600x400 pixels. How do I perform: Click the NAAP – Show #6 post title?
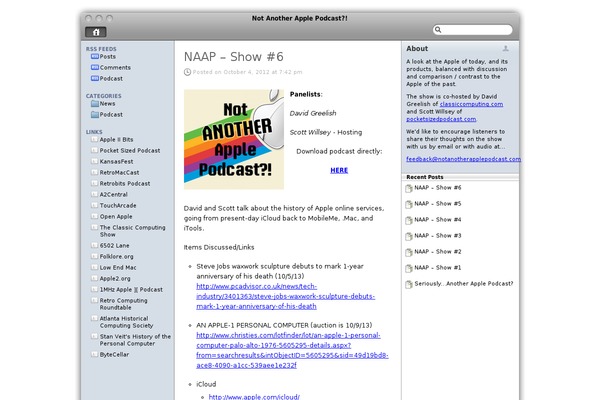233,57
